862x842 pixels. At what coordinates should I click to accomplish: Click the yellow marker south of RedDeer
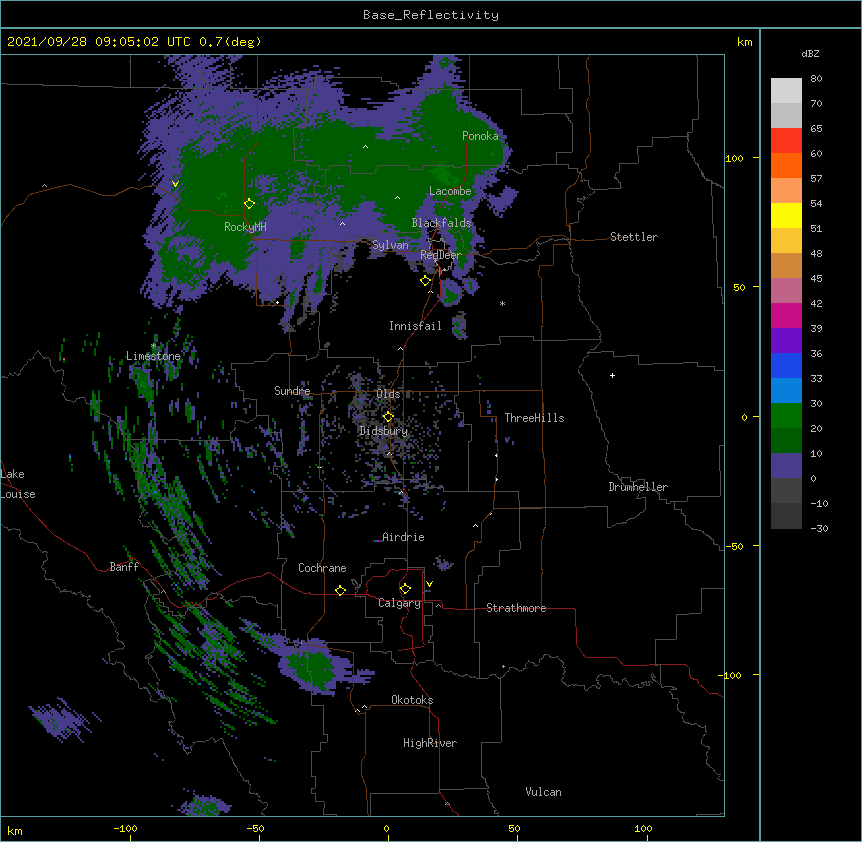425,281
